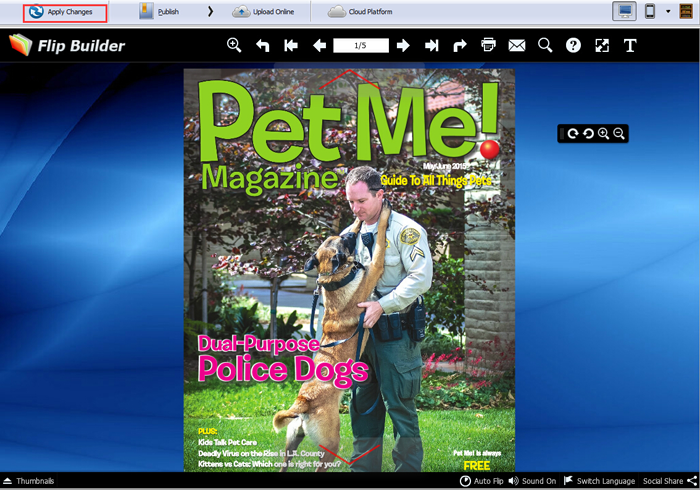Jump to the last page

tap(432, 45)
